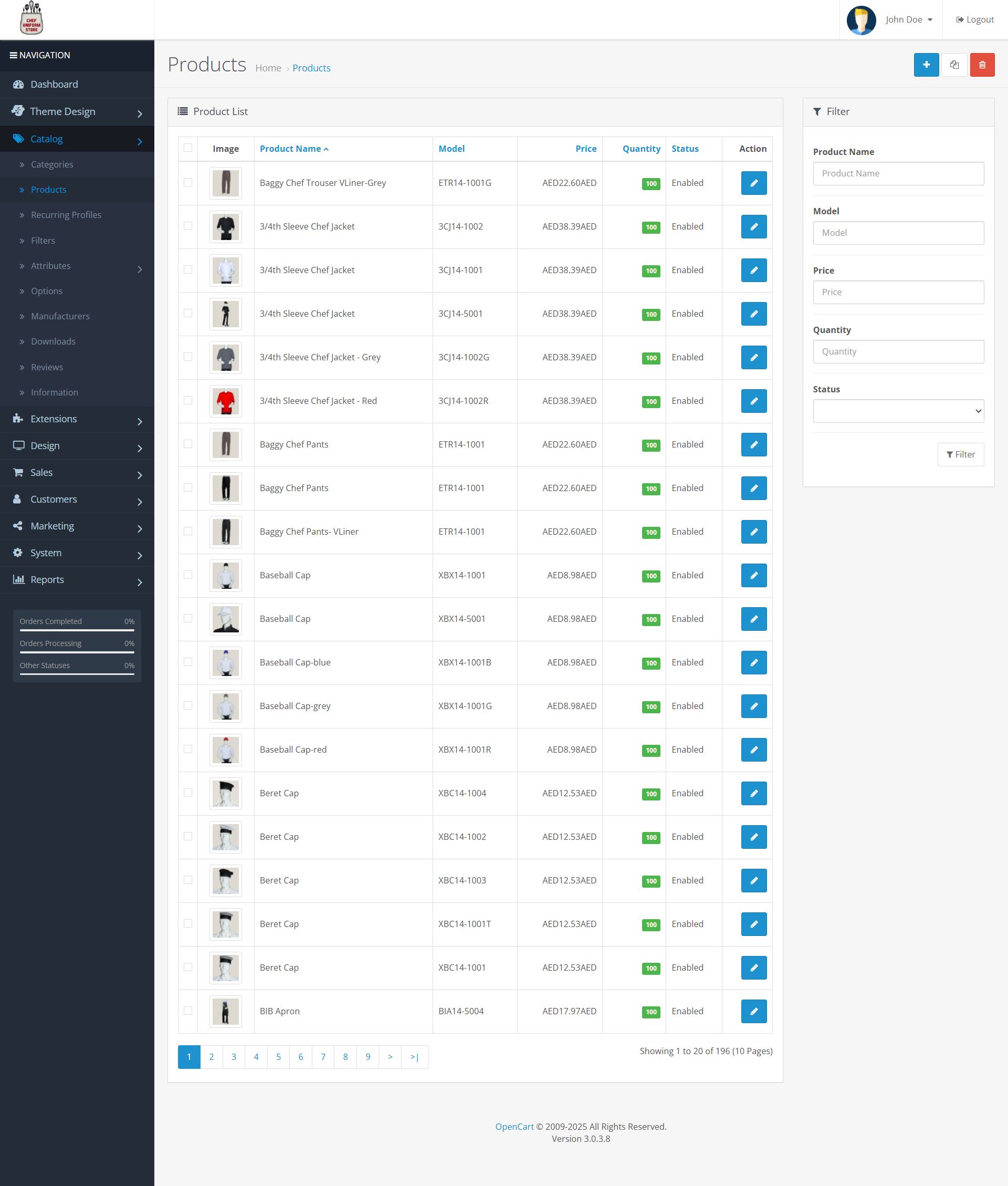The height and width of the screenshot is (1186, 1008).
Task: Open the Manufacturers menu item
Action: [60, 316]
